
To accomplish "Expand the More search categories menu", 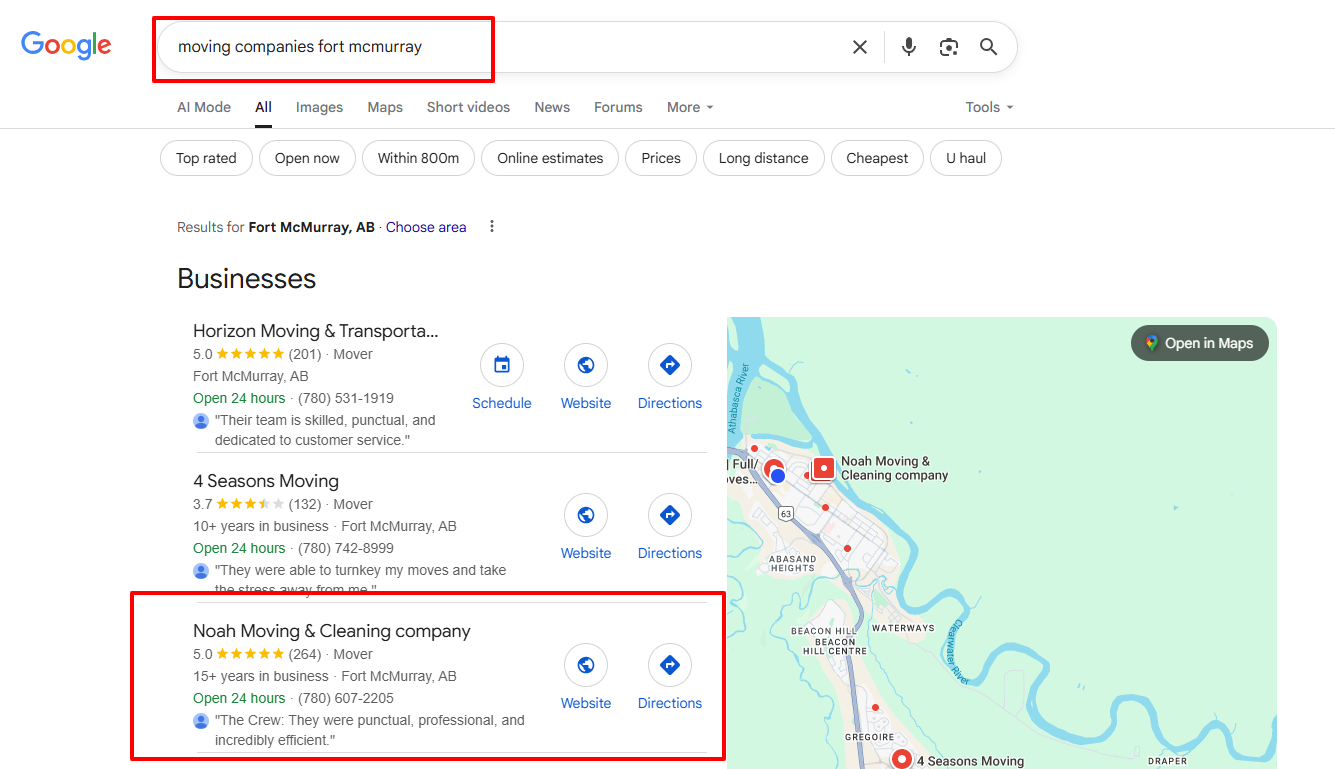I will coord(690,107).
